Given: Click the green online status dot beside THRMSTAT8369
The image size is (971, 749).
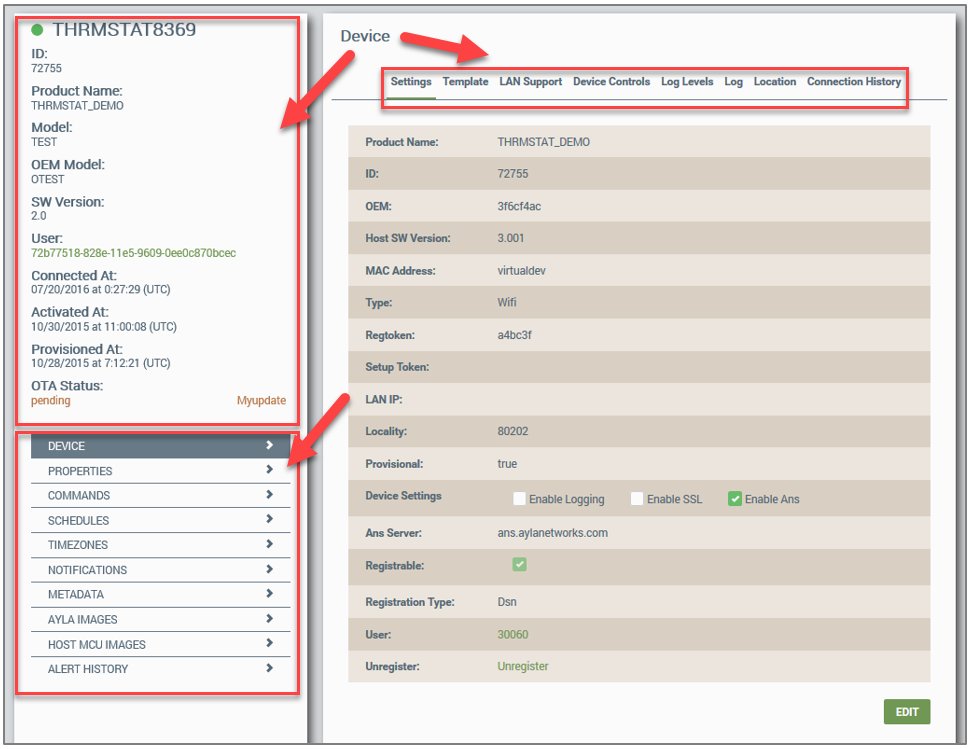Looking at the screenshot, I should 37,30.
